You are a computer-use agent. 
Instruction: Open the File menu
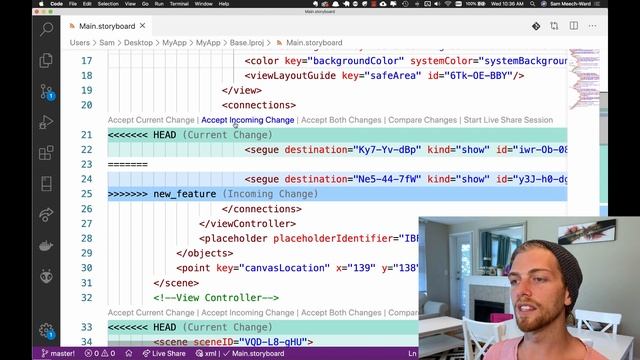coord(73,4)
